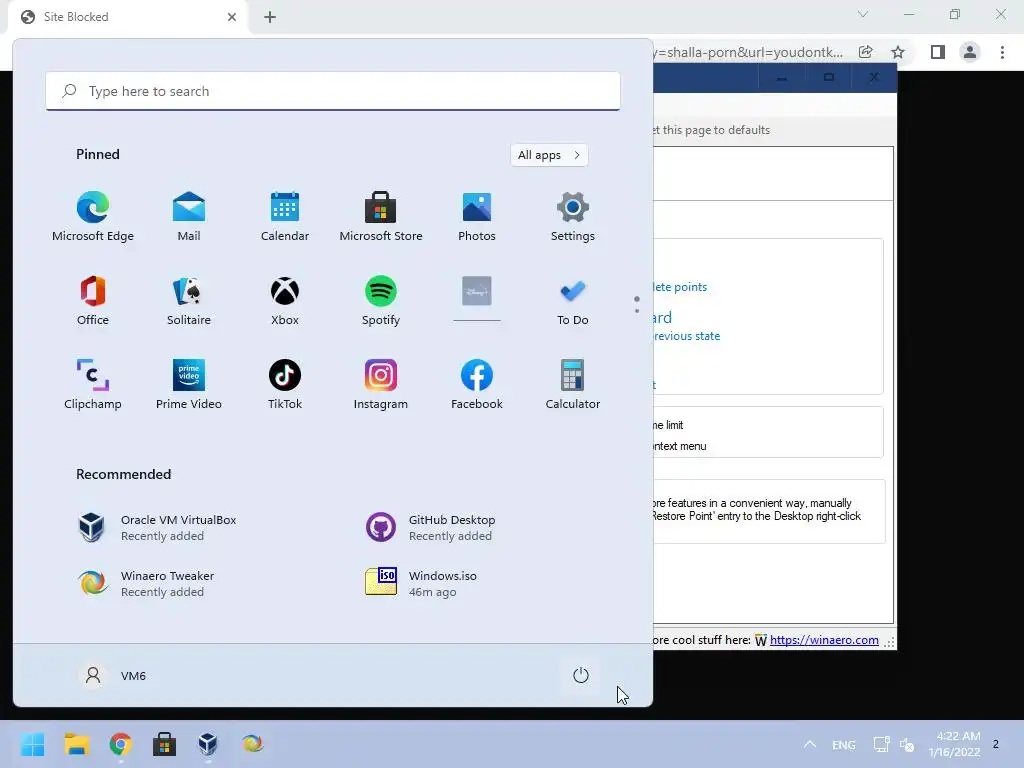
Task: Open the network tray icon
Action: pyautogui.click(x=882, y=744)
